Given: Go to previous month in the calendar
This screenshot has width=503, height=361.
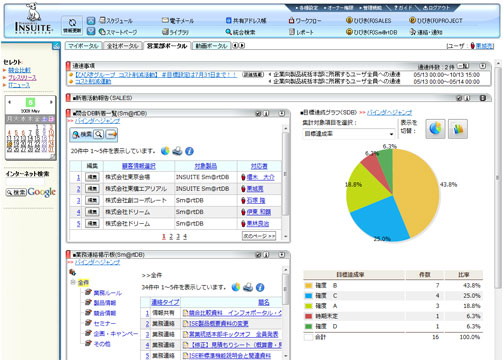Looking at the screenshot, I should pyautogui.click(x=10, y=102).
